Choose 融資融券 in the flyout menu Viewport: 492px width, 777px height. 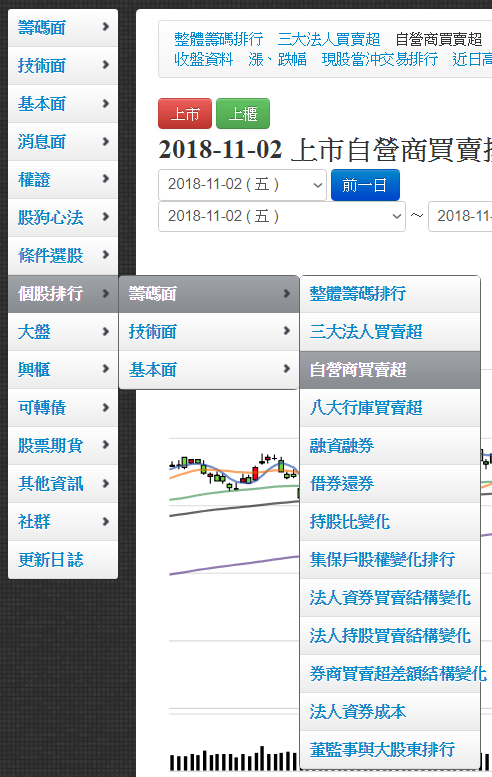pos(390,445)
